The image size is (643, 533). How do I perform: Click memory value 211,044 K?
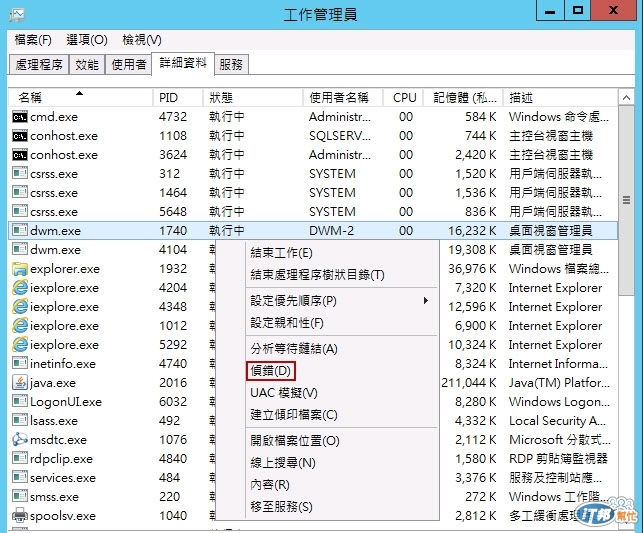(x=469, y=383)
